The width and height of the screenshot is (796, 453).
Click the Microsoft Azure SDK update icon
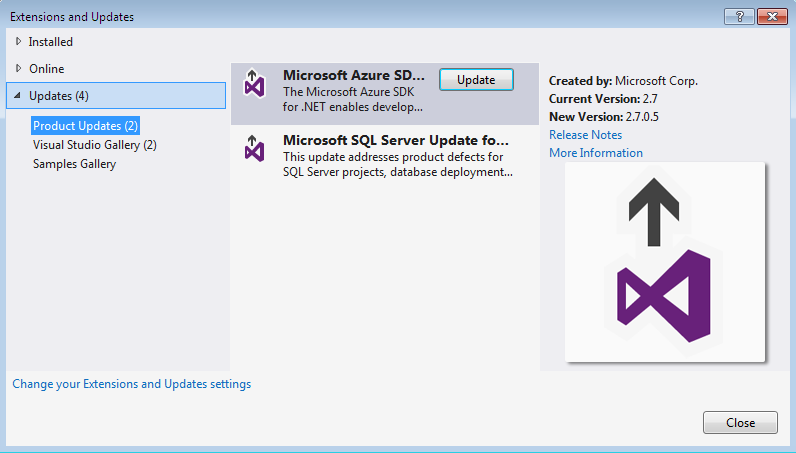pos(255,83)
